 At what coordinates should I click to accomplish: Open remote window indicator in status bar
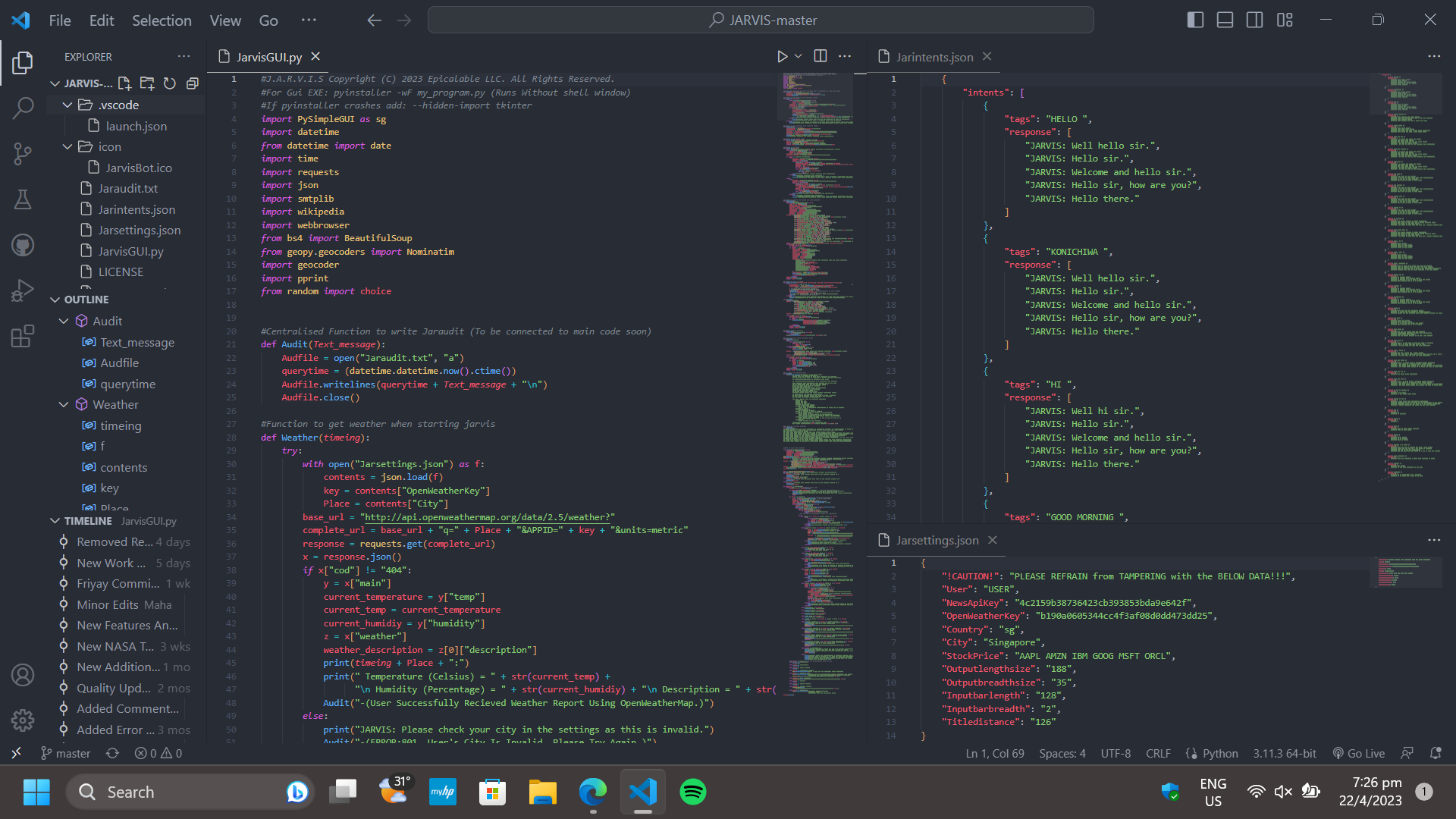coord(16,753)
